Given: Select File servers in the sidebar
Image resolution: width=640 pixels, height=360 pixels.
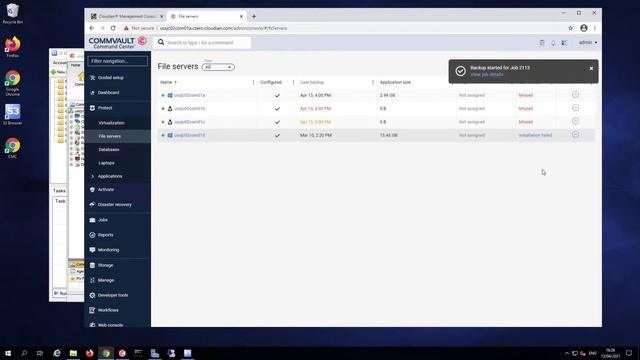Looking at the screenshot, I should (109, 136).
